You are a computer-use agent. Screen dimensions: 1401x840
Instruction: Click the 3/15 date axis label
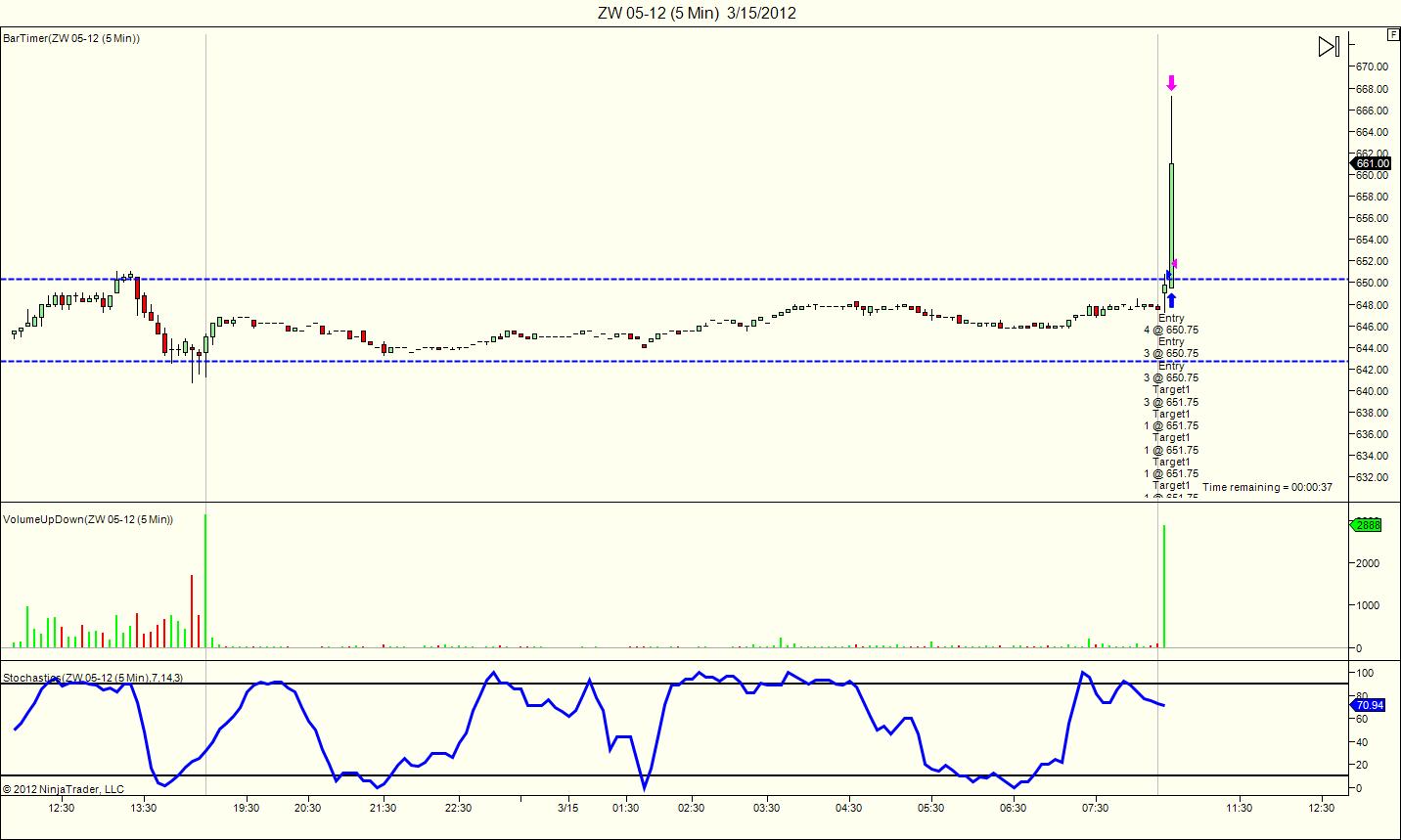pos(568,808)
